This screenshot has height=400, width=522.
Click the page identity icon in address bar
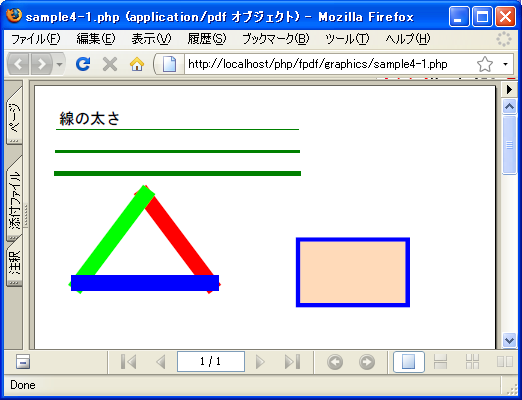[x=169, y=64]
